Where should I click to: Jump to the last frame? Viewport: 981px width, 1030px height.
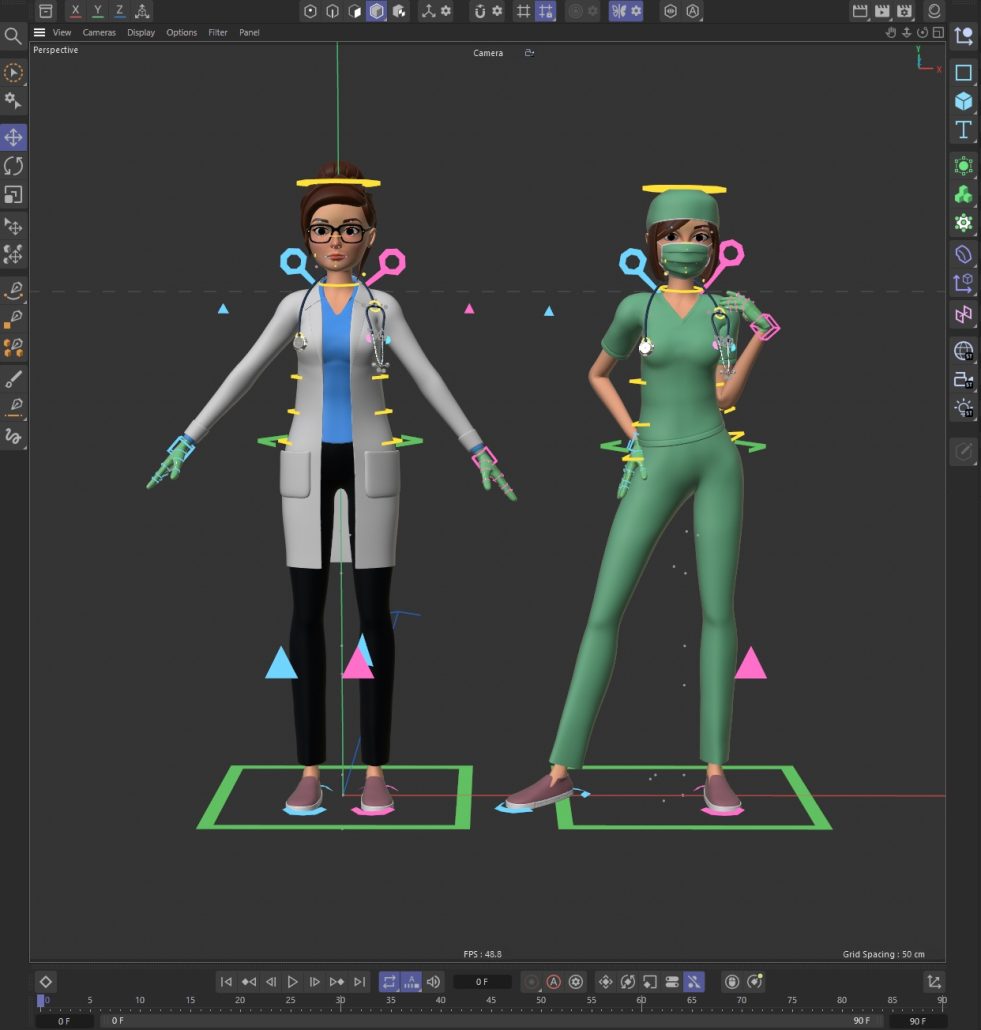(359, 981)
